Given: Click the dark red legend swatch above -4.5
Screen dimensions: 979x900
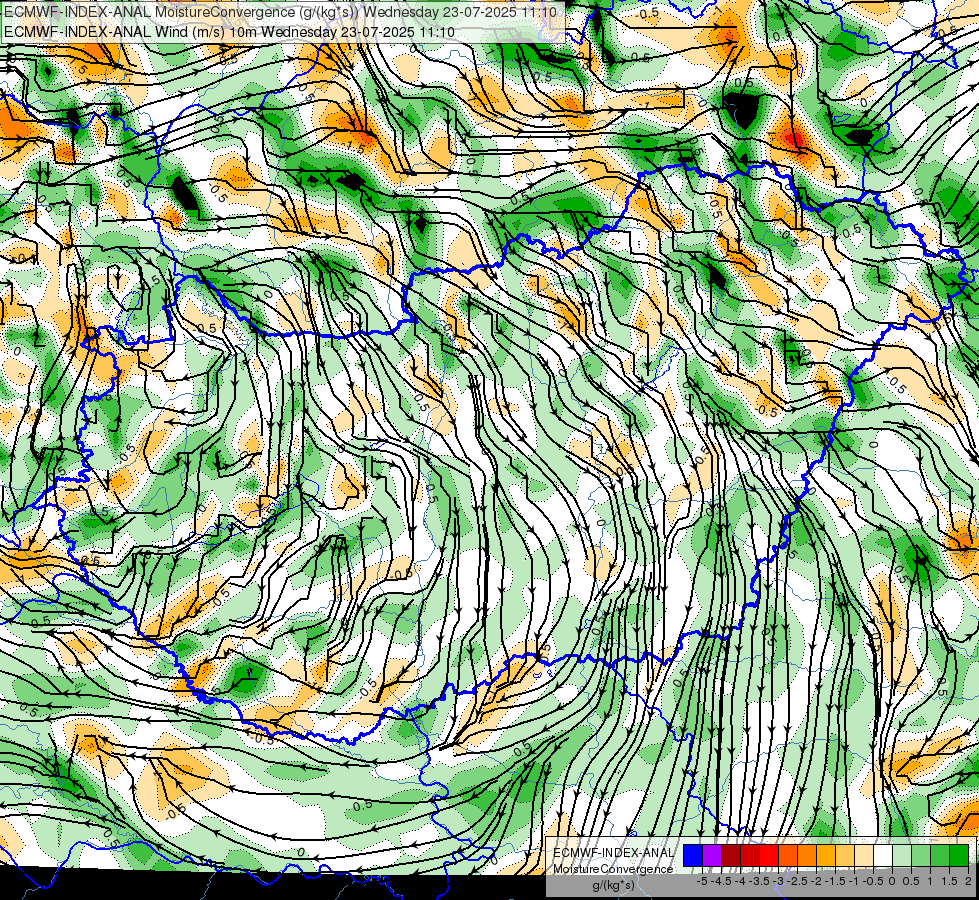Looking at the screenshot, I should coord(731,856).
